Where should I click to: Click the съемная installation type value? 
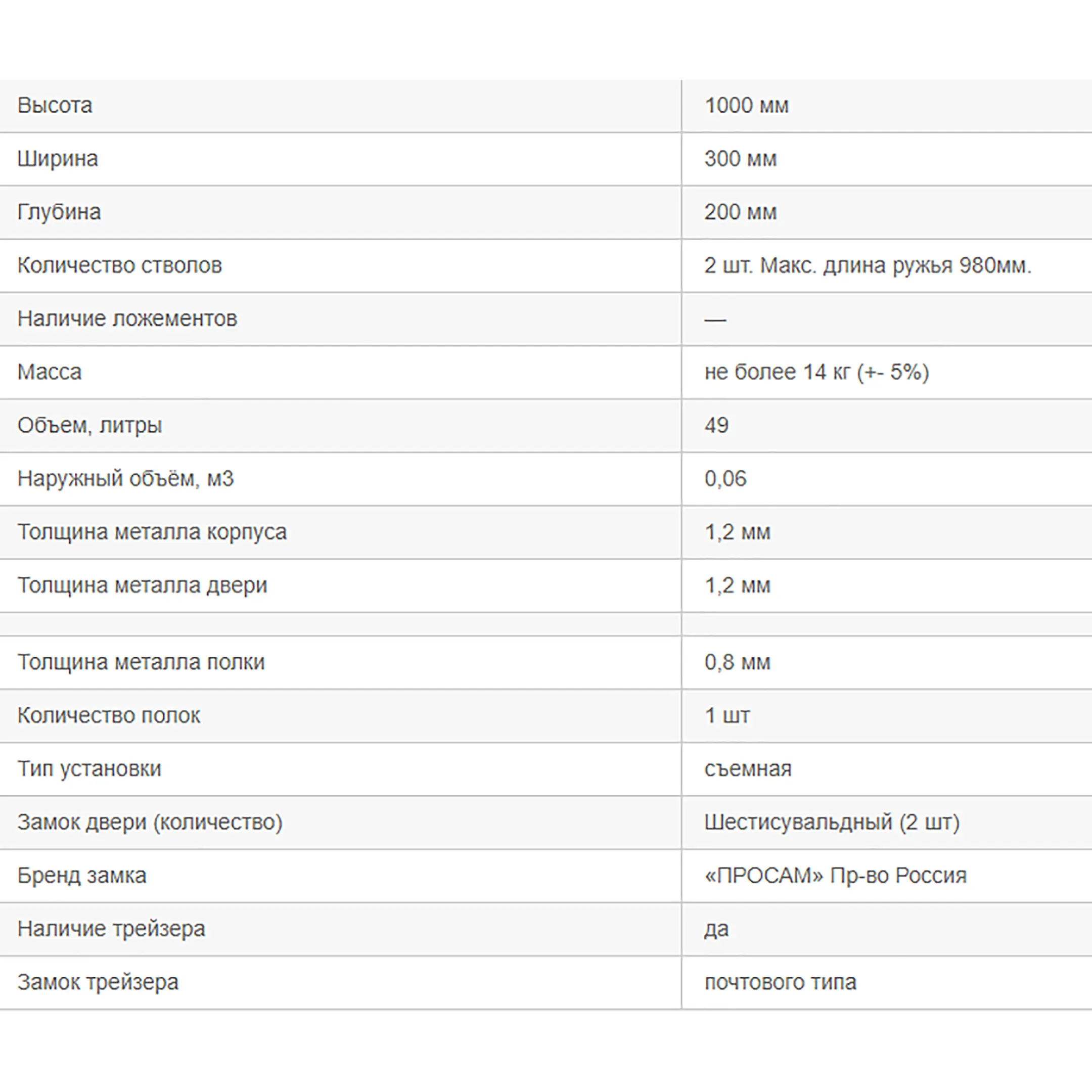click(748, 768)
